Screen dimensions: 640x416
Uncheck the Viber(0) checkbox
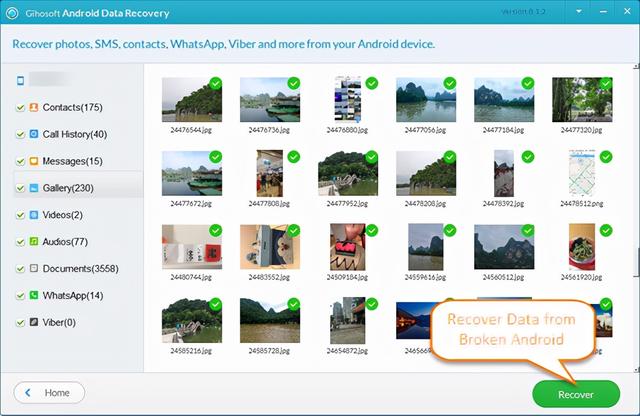click(x=20, y=323)
